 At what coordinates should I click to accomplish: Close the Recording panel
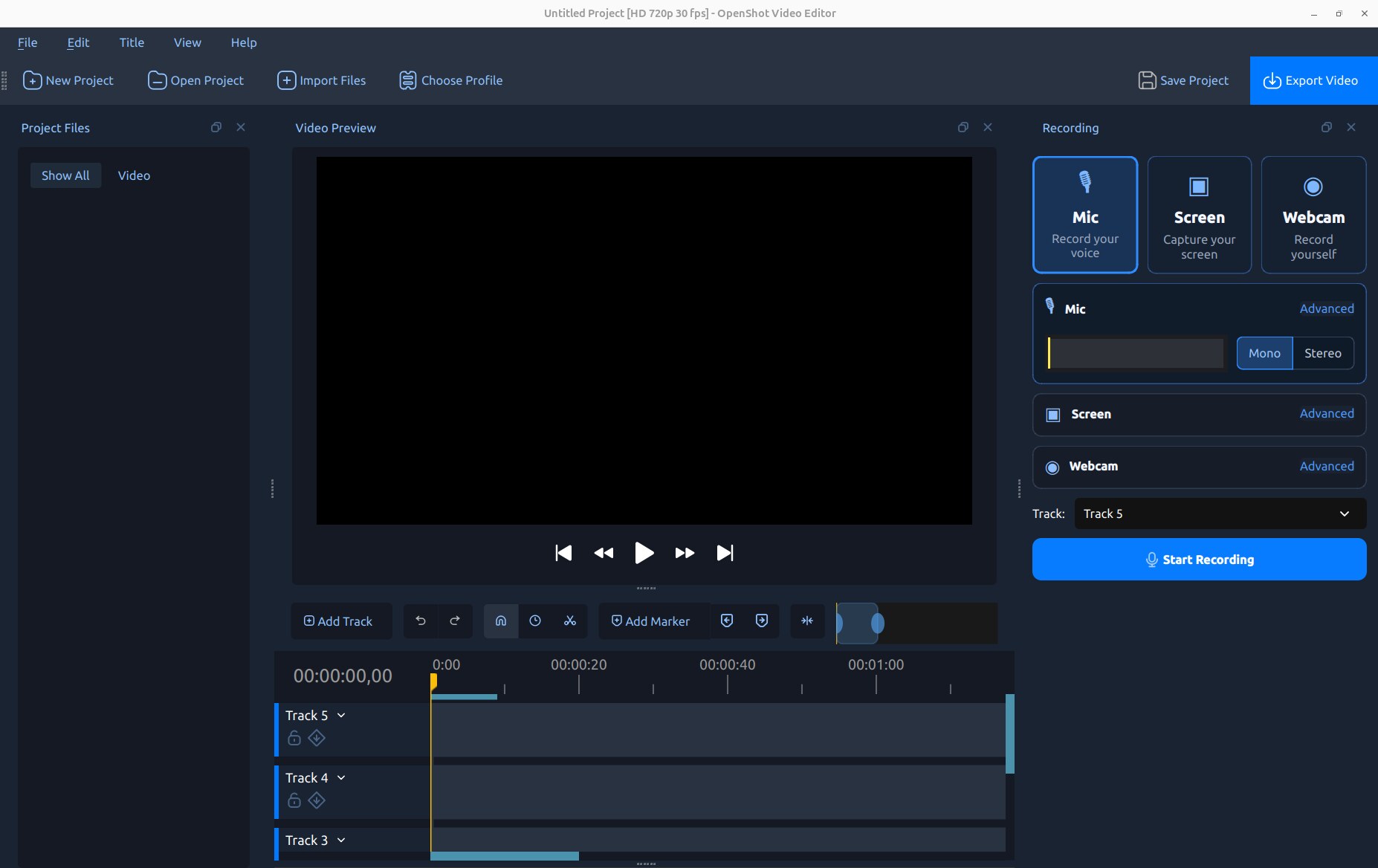1351,127
